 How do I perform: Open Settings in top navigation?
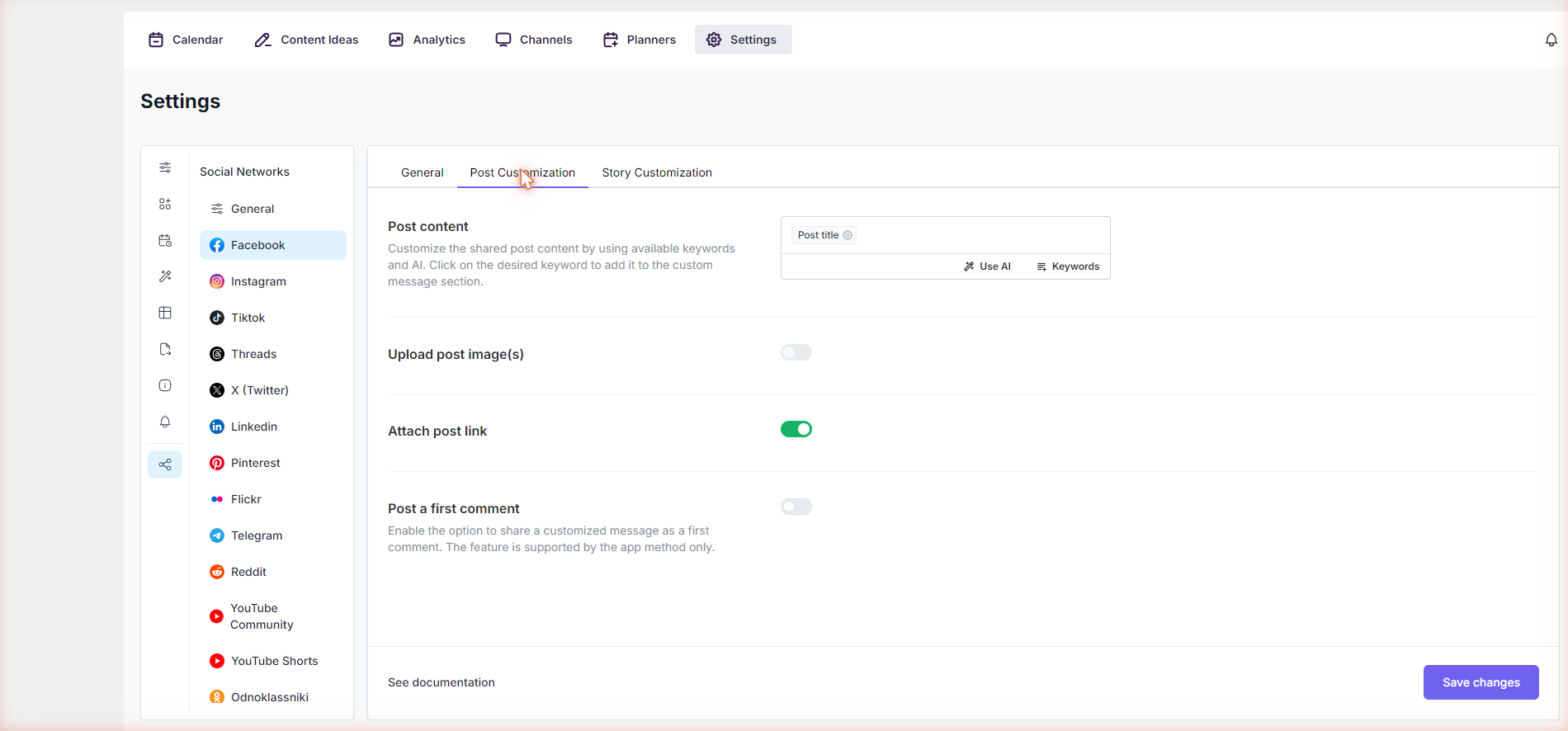click(x=743, y=40)
